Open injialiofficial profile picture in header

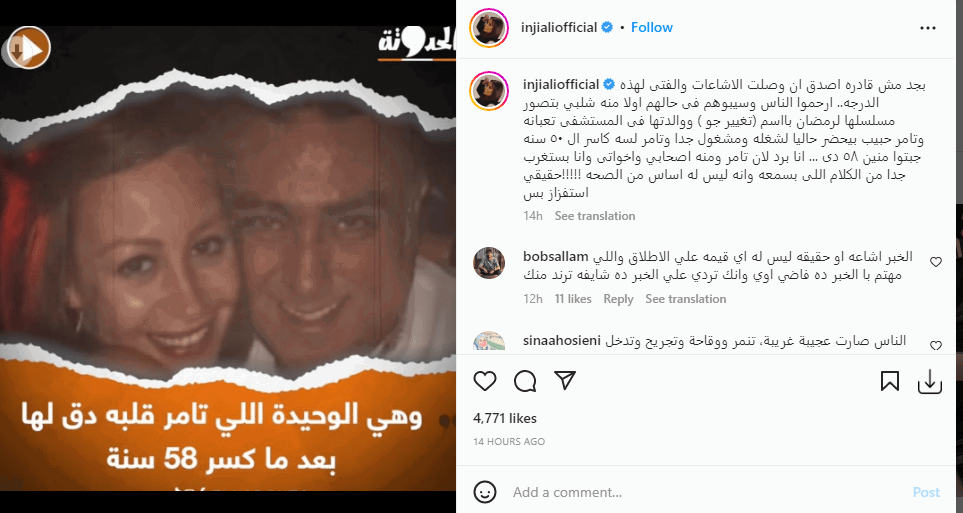489,28
